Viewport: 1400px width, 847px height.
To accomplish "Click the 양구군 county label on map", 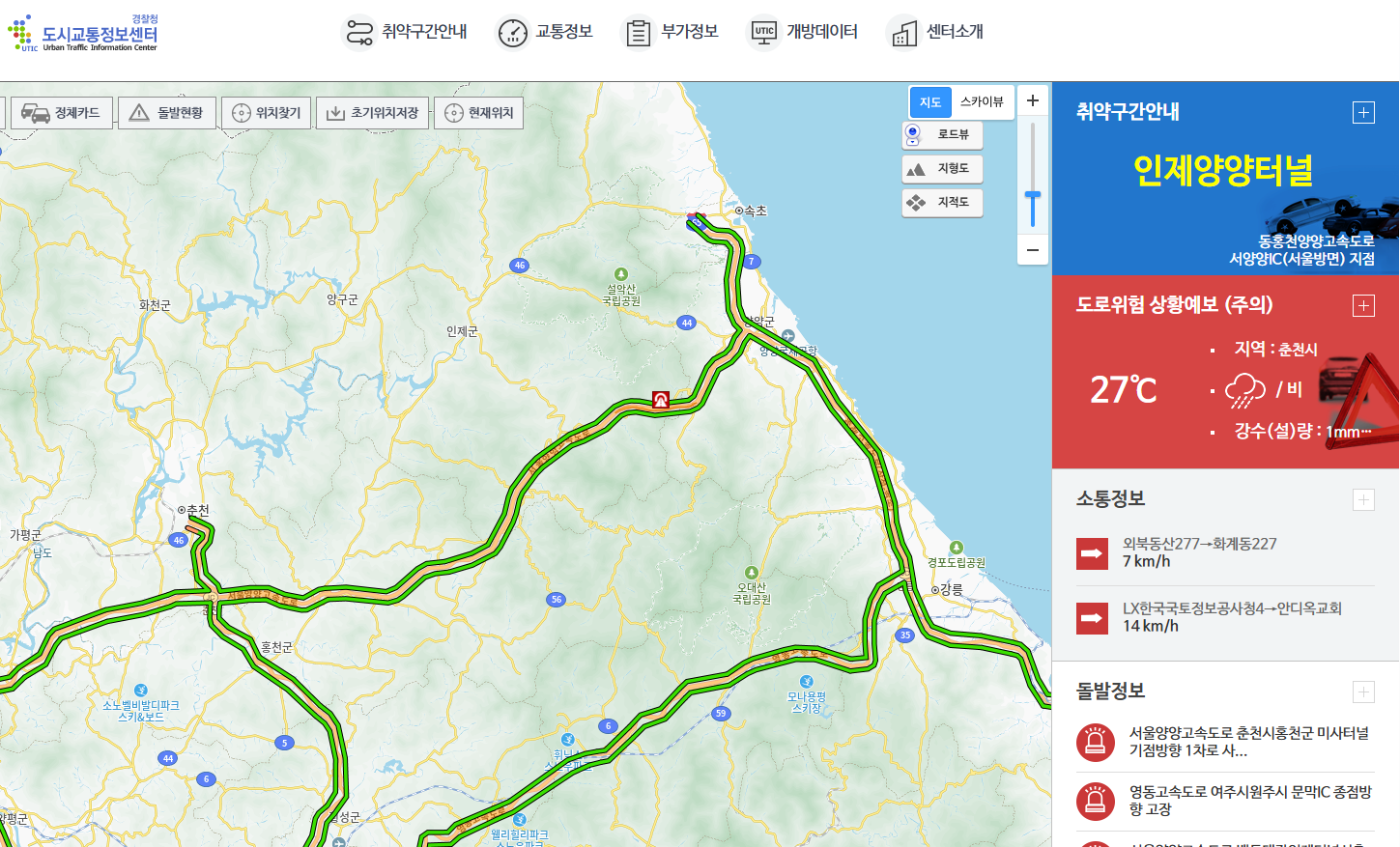I will (x=342, y=299).
